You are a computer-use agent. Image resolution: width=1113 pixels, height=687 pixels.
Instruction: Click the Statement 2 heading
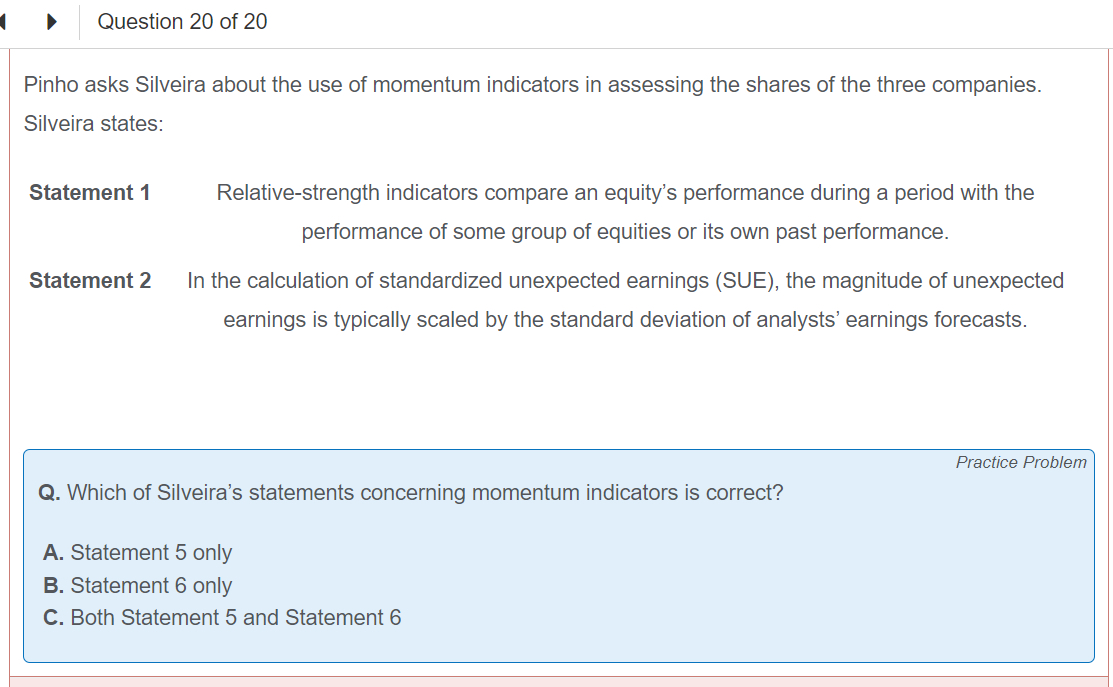(90, 280)
